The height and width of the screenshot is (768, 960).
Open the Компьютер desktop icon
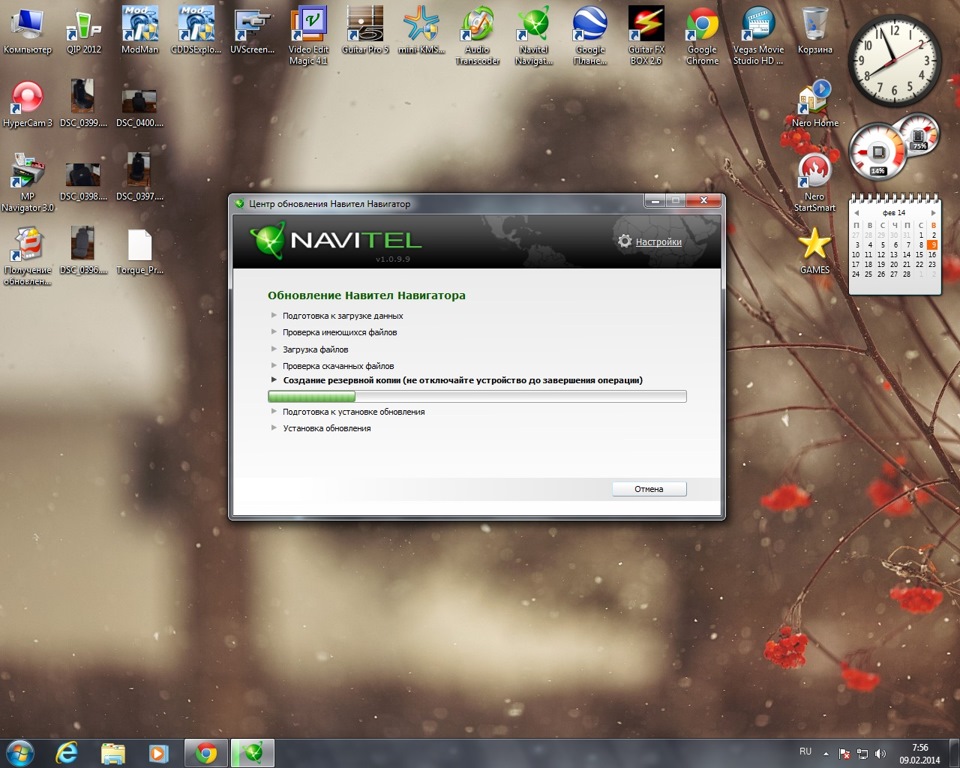pyautogui.click(x=28, y=32)
